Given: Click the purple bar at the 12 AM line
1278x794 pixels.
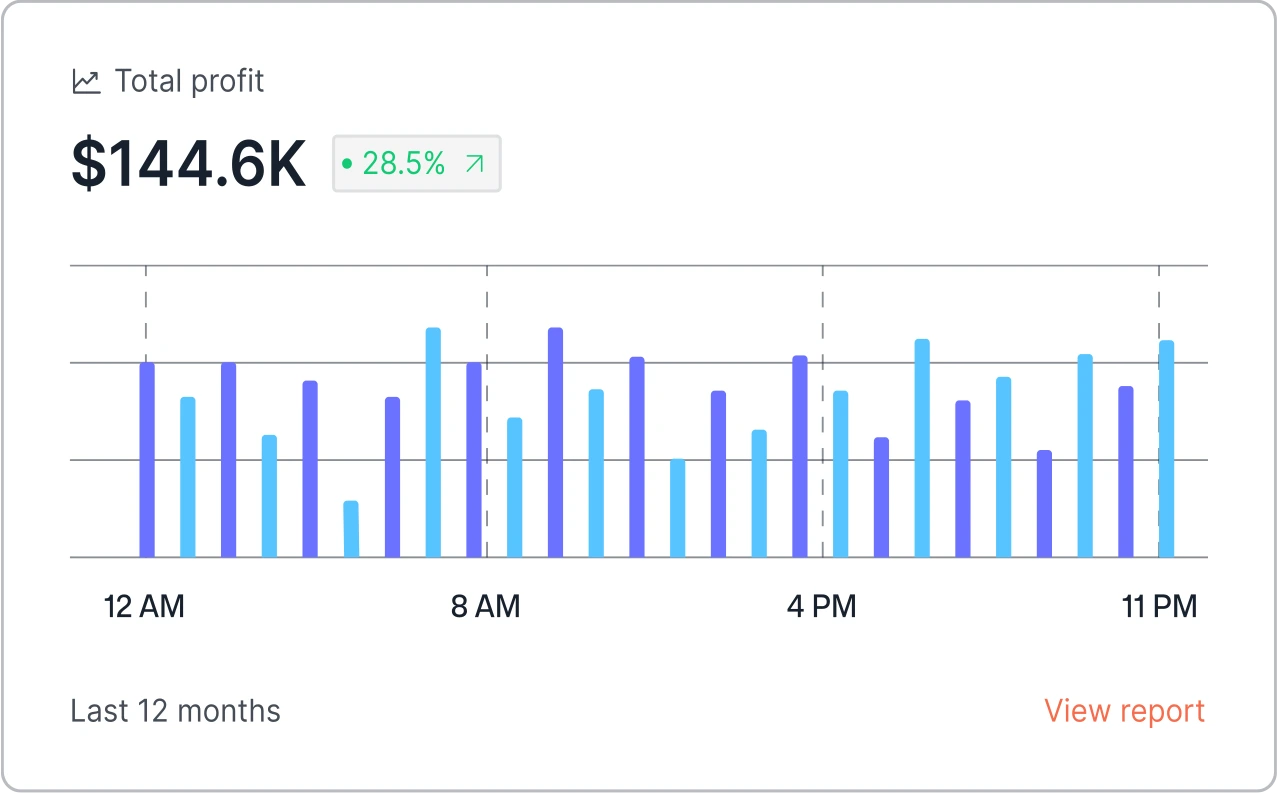Looking at the screenshot, I should 147,460.
